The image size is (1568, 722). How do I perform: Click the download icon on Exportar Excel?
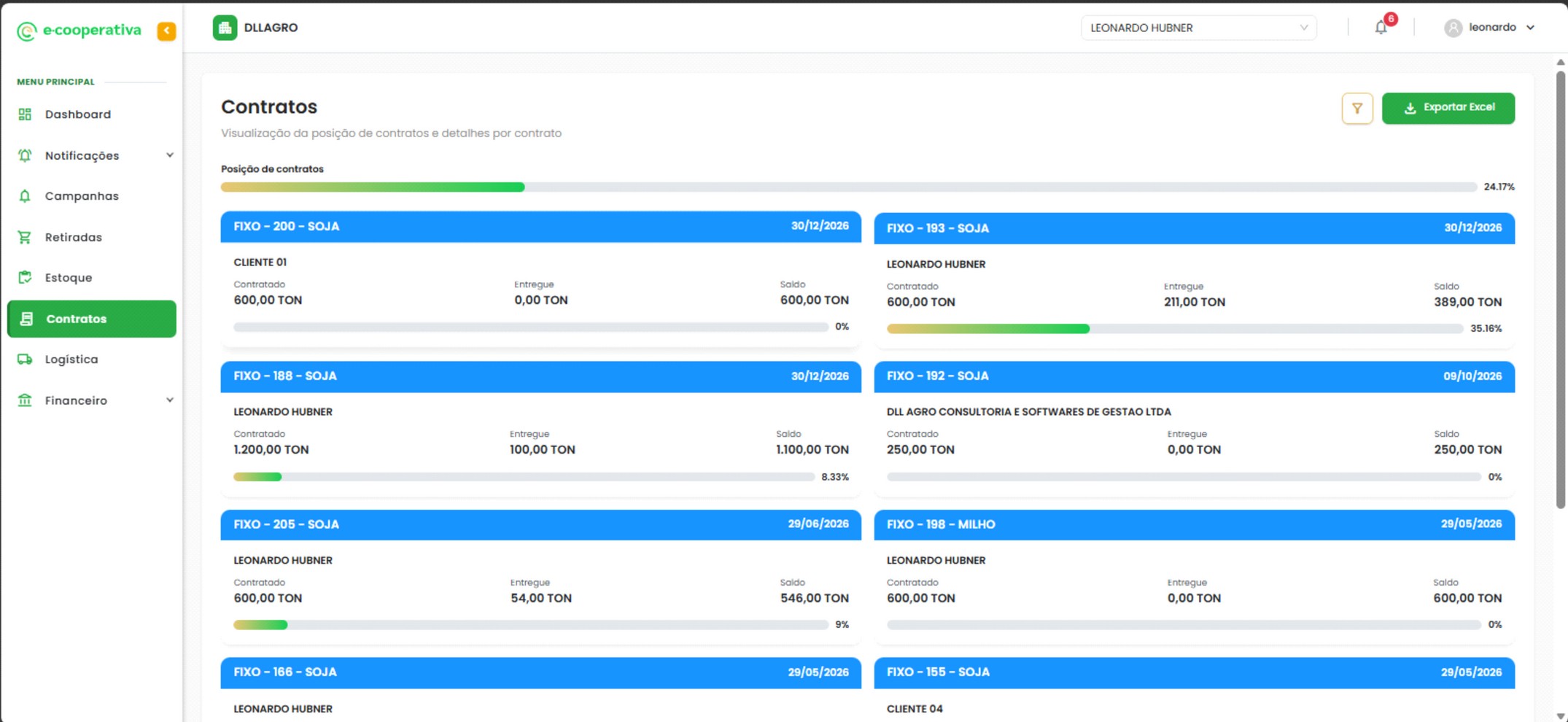point(1410,108)
